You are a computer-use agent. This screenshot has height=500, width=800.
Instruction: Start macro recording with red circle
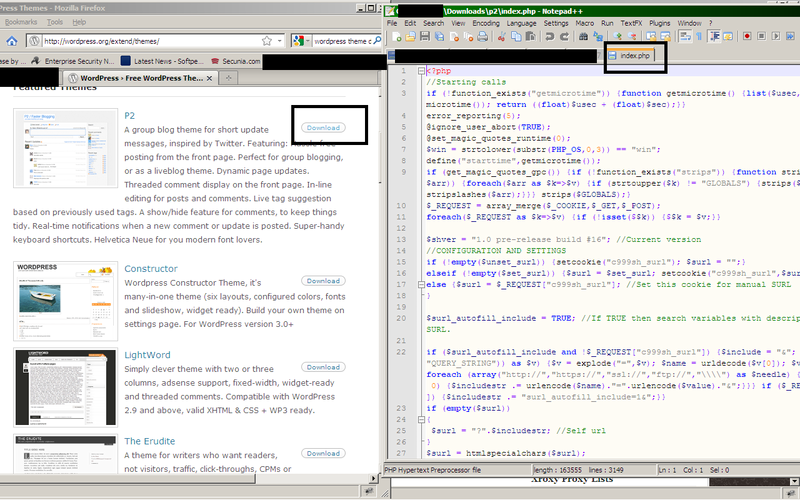[747, 36]
